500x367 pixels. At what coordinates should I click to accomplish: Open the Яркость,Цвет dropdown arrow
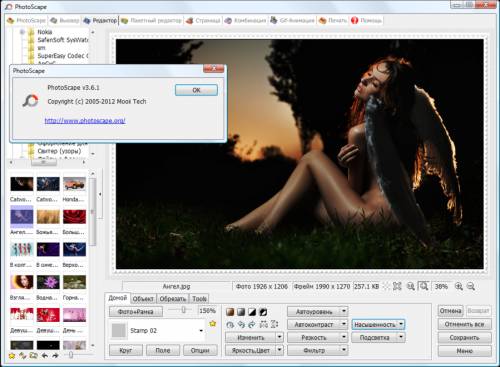click(280, 350)
